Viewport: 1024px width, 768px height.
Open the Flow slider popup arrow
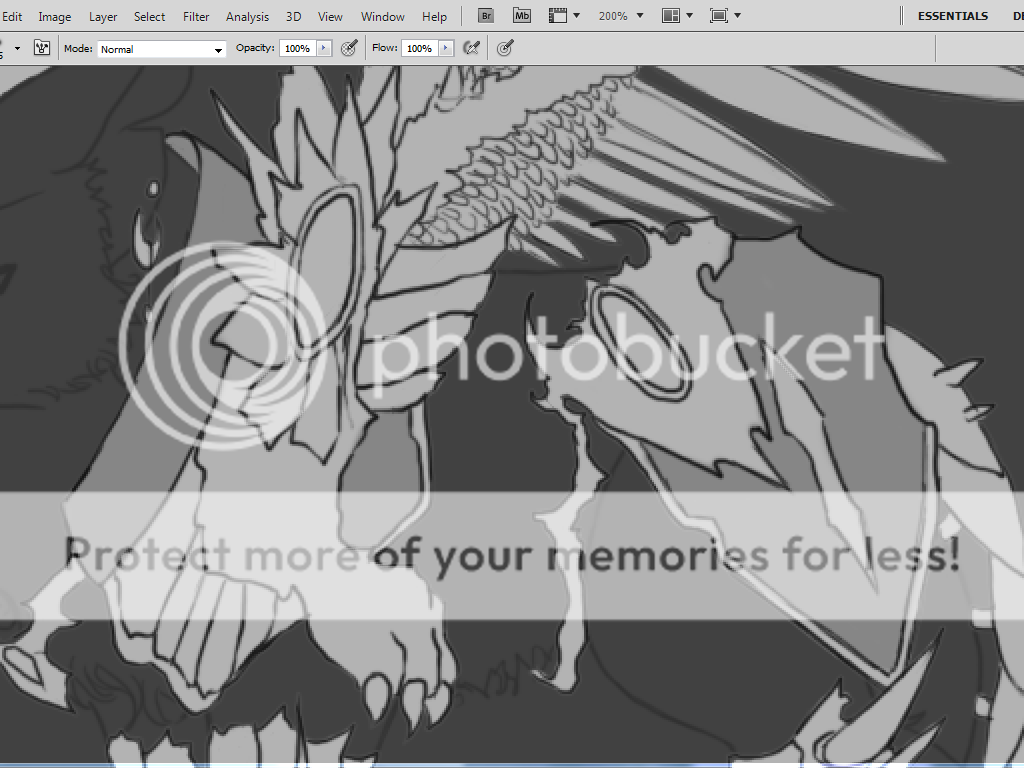click(x=445, y=48)
